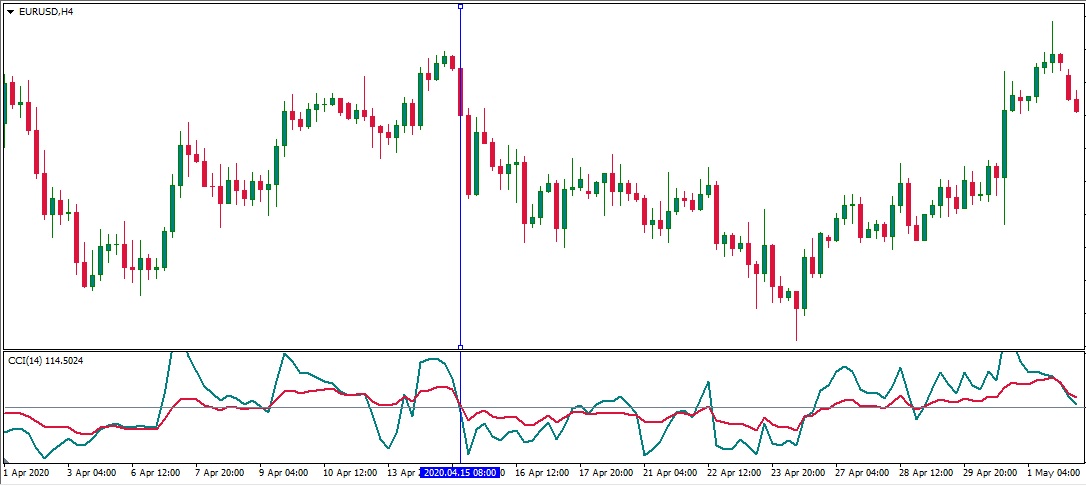Viewport: 1086px width, 486px height.
Task: Click the gray triangle marker at chart's bottom-left corner
Action: (7, 460)
